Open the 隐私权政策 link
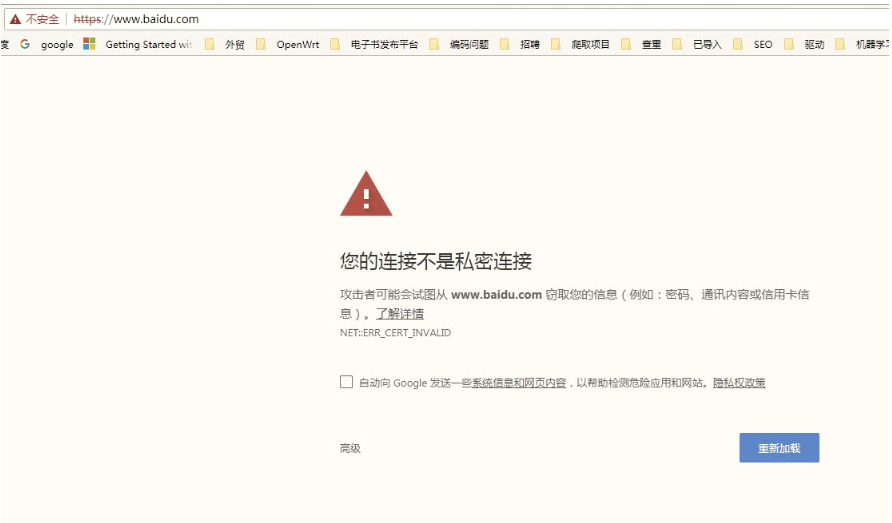 [739, 383]
